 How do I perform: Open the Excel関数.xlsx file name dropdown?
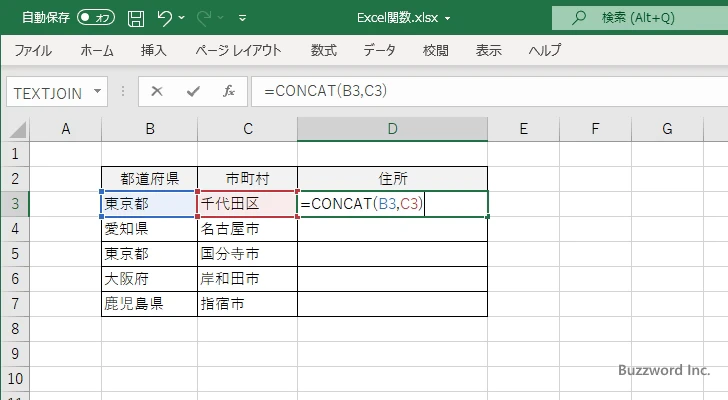[x=448, y=19]
